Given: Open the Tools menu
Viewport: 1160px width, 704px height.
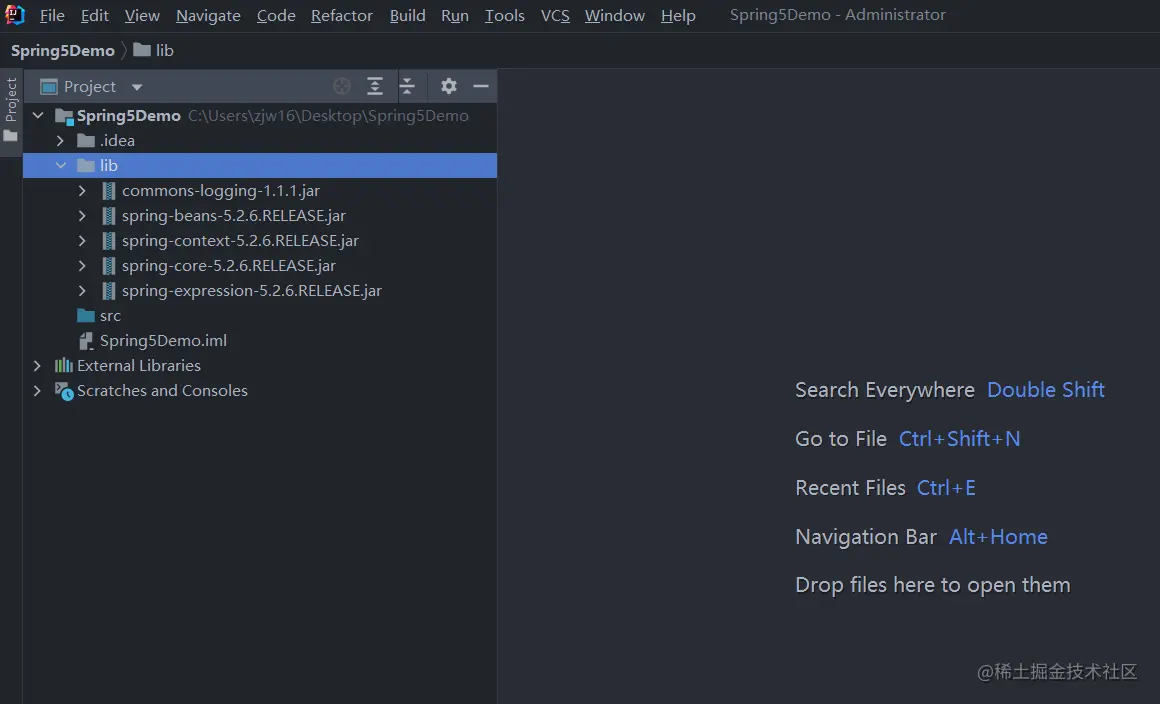Looking at the screenshot, I should [x=505, y=16].
